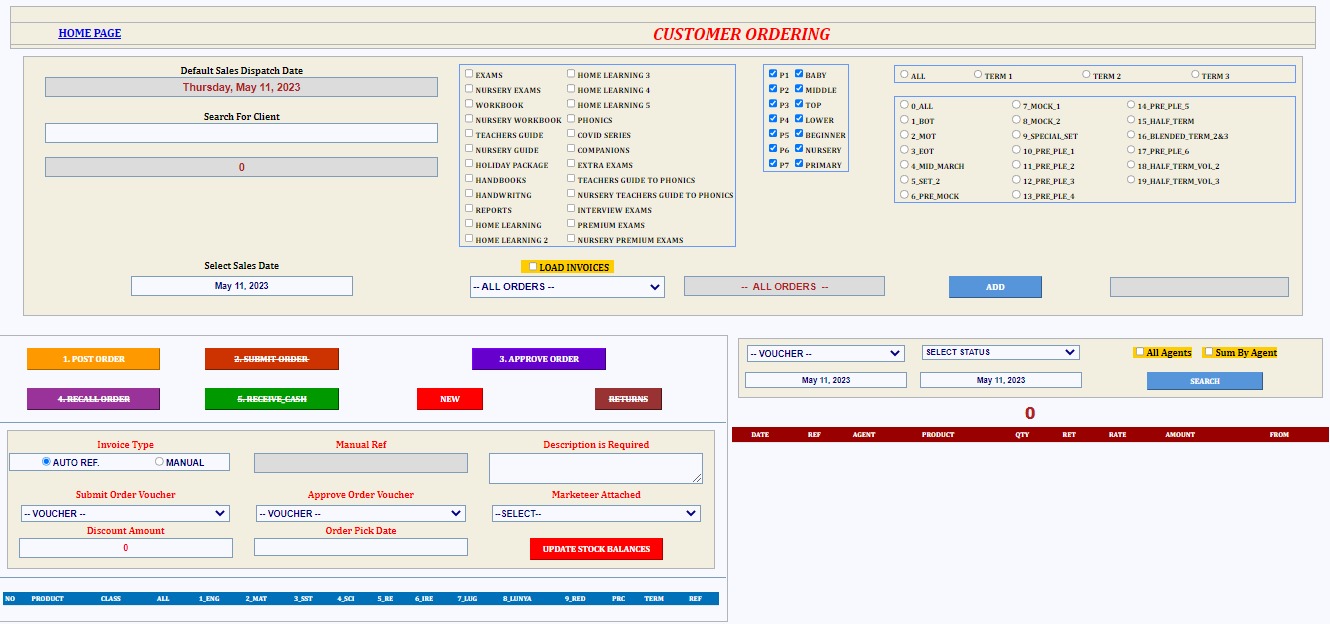Click the Discount Amount field

126,548
